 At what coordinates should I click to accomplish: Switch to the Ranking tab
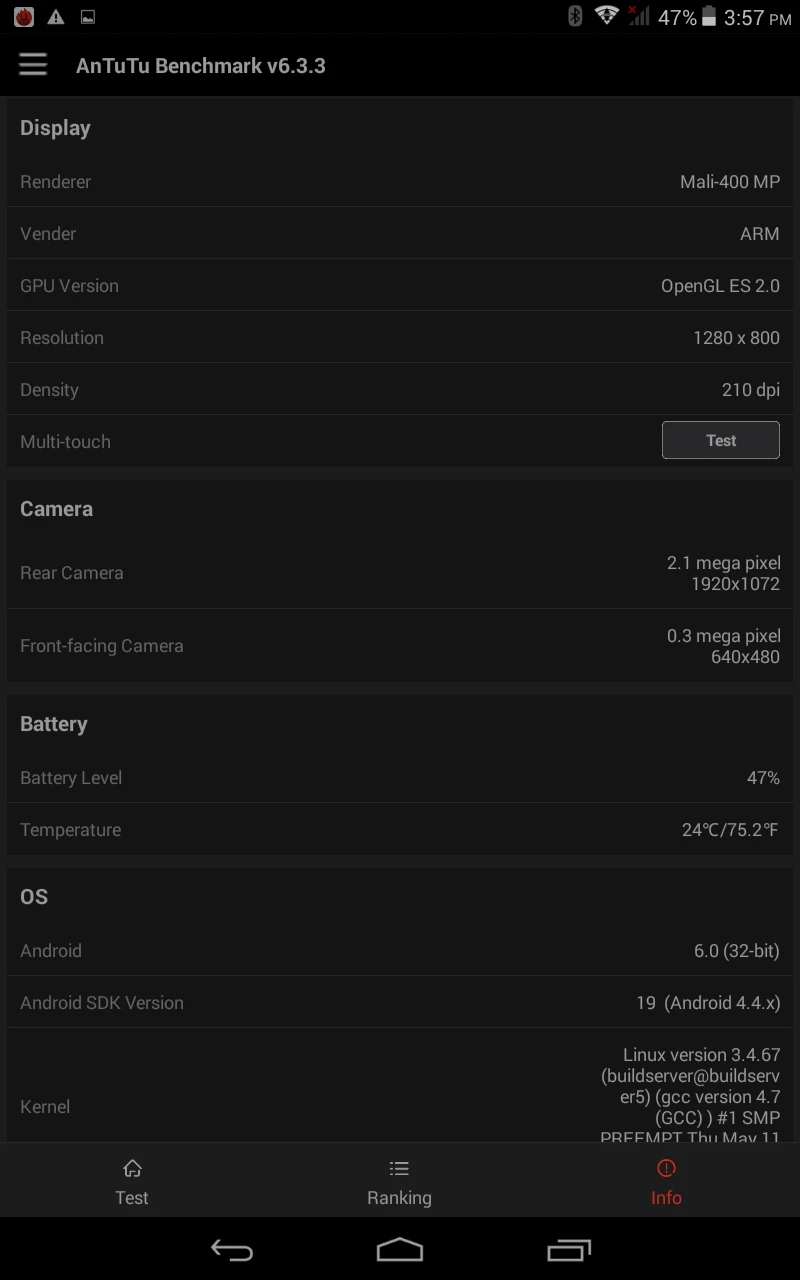coord(399,1182)
